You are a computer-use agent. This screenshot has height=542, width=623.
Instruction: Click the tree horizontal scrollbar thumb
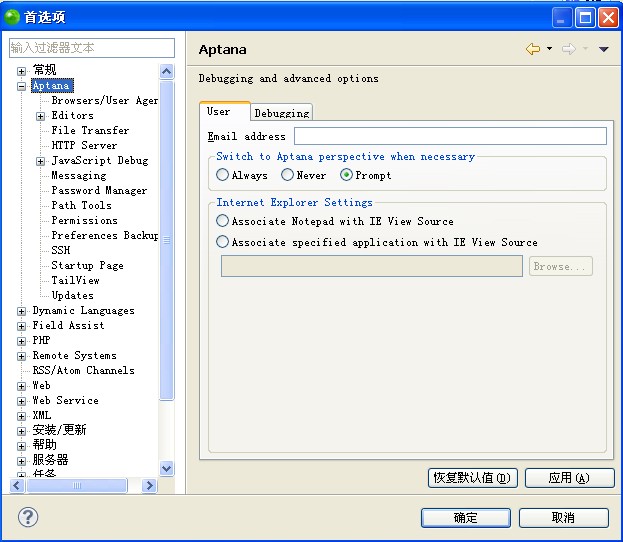pyautogui.click(x=77, y=485)
